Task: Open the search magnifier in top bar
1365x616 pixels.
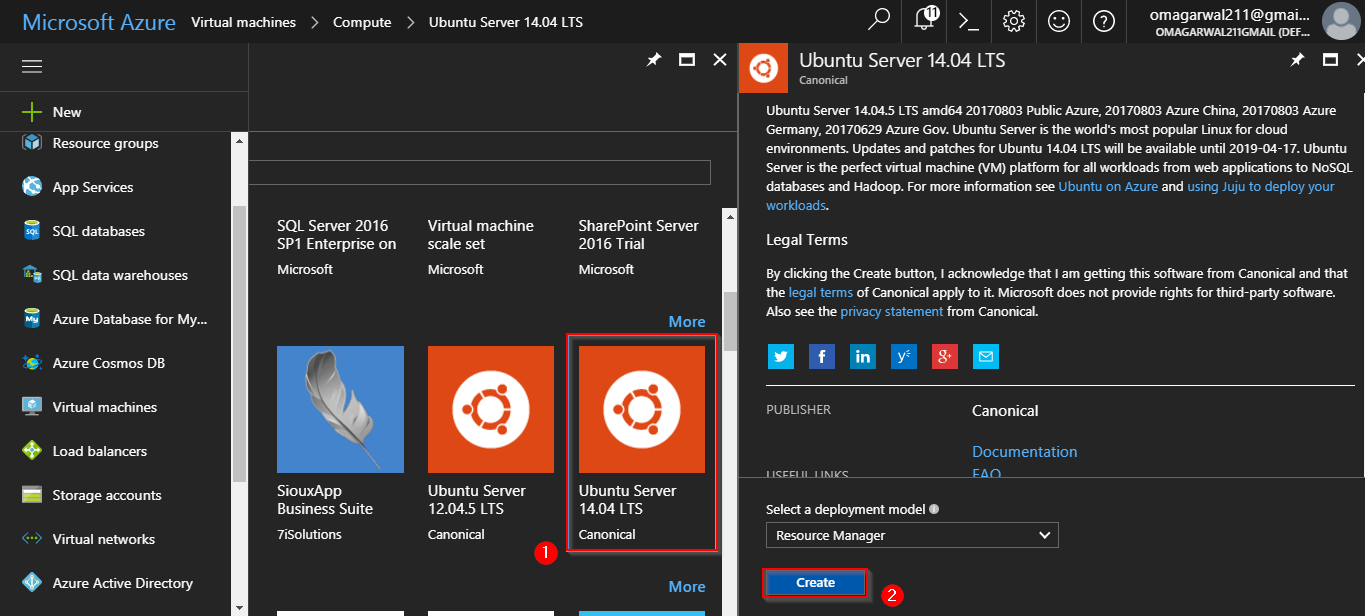Action: click(x=879, y=21)
